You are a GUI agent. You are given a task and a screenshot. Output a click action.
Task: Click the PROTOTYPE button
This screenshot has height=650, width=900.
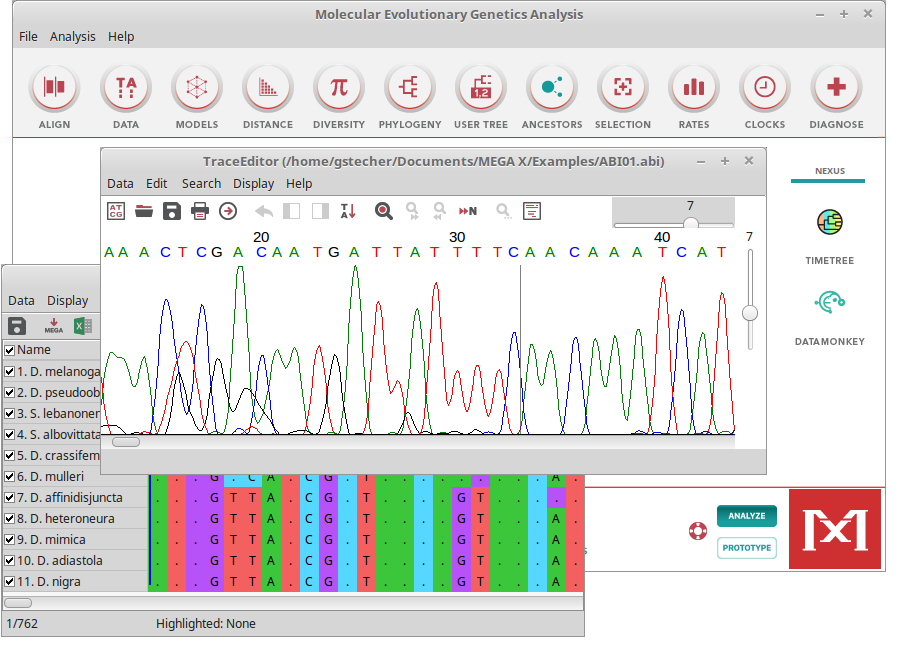tap(747, 548)
